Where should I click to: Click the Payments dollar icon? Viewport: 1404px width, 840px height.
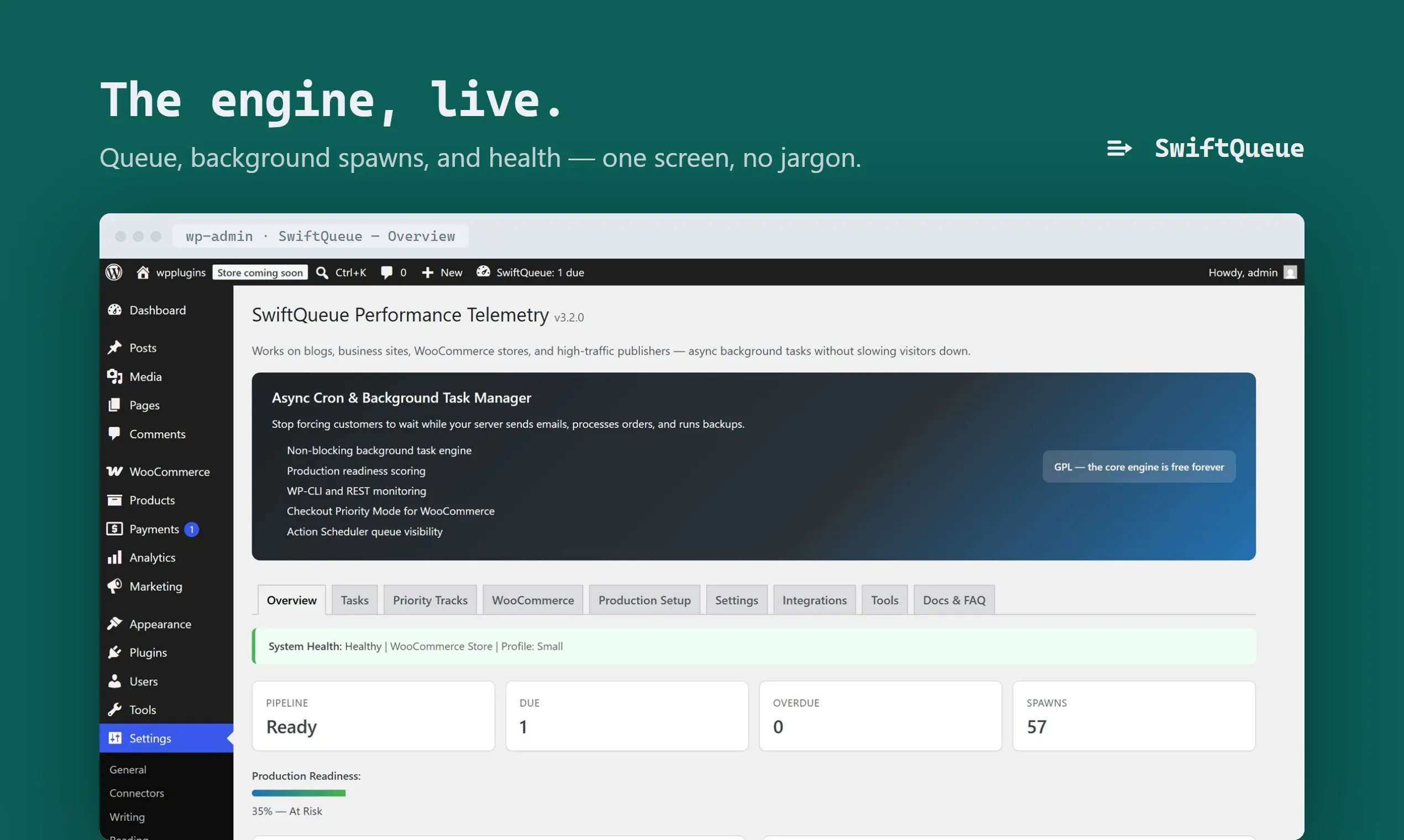click(x=115, y=529)
